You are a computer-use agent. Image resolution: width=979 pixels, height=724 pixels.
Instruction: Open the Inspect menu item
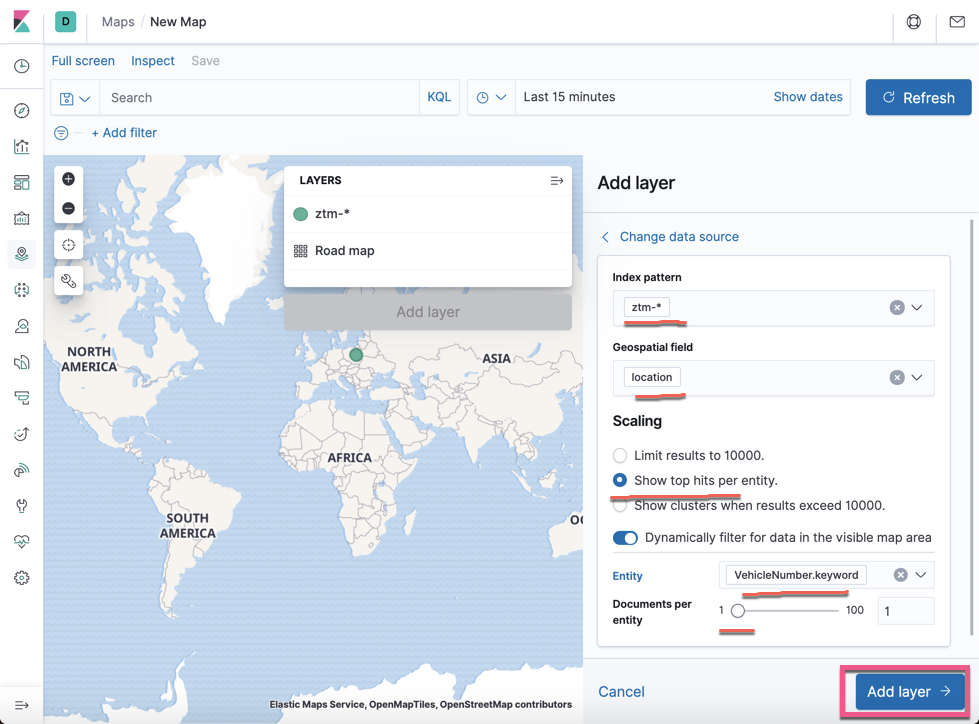[x=153, y=61]
